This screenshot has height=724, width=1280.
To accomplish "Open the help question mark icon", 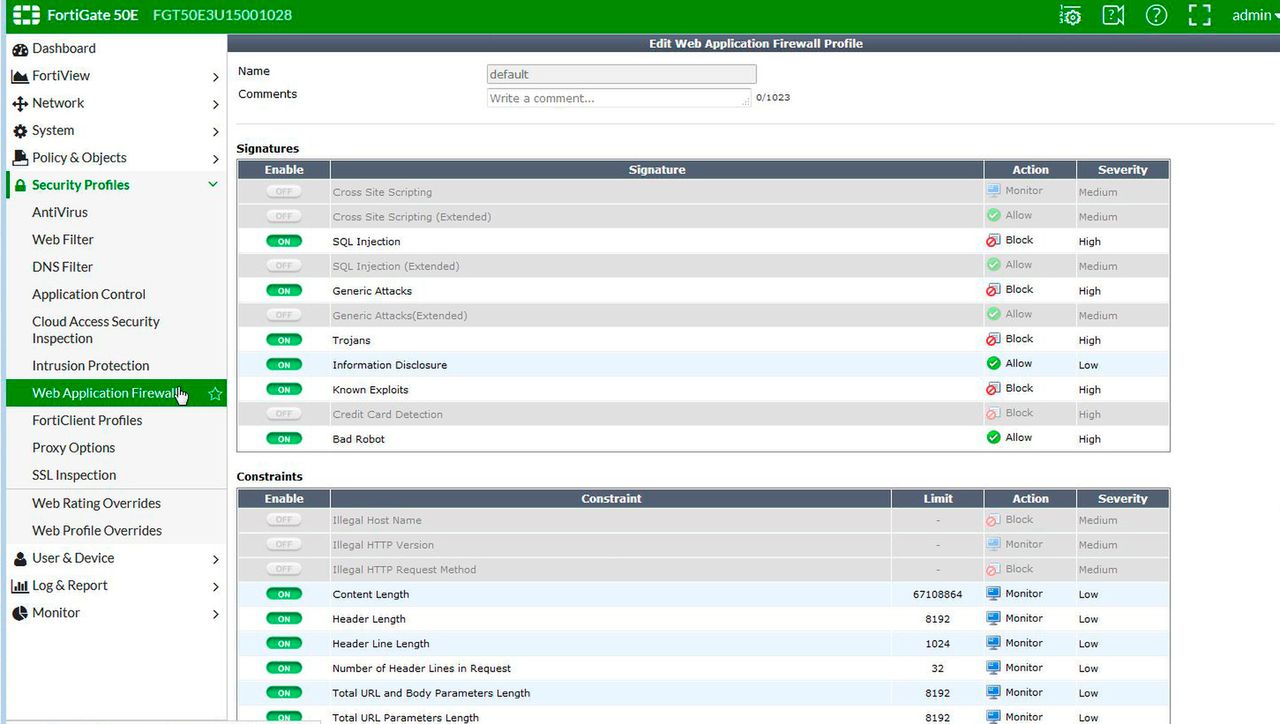I will pyautogui.click(x=1156, y=15).
